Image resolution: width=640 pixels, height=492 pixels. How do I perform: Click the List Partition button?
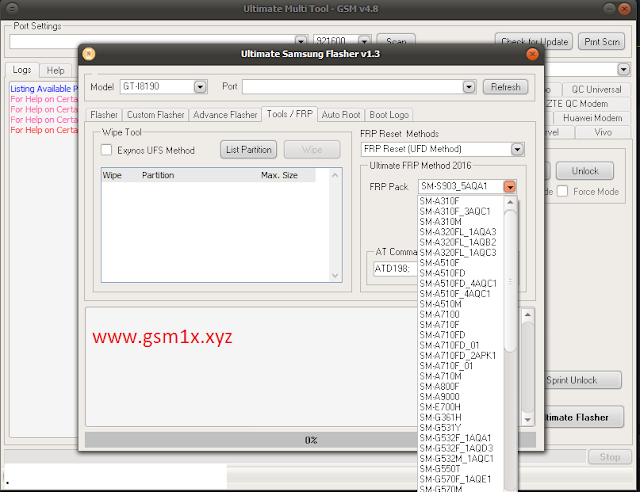click(x=249, y=150)
